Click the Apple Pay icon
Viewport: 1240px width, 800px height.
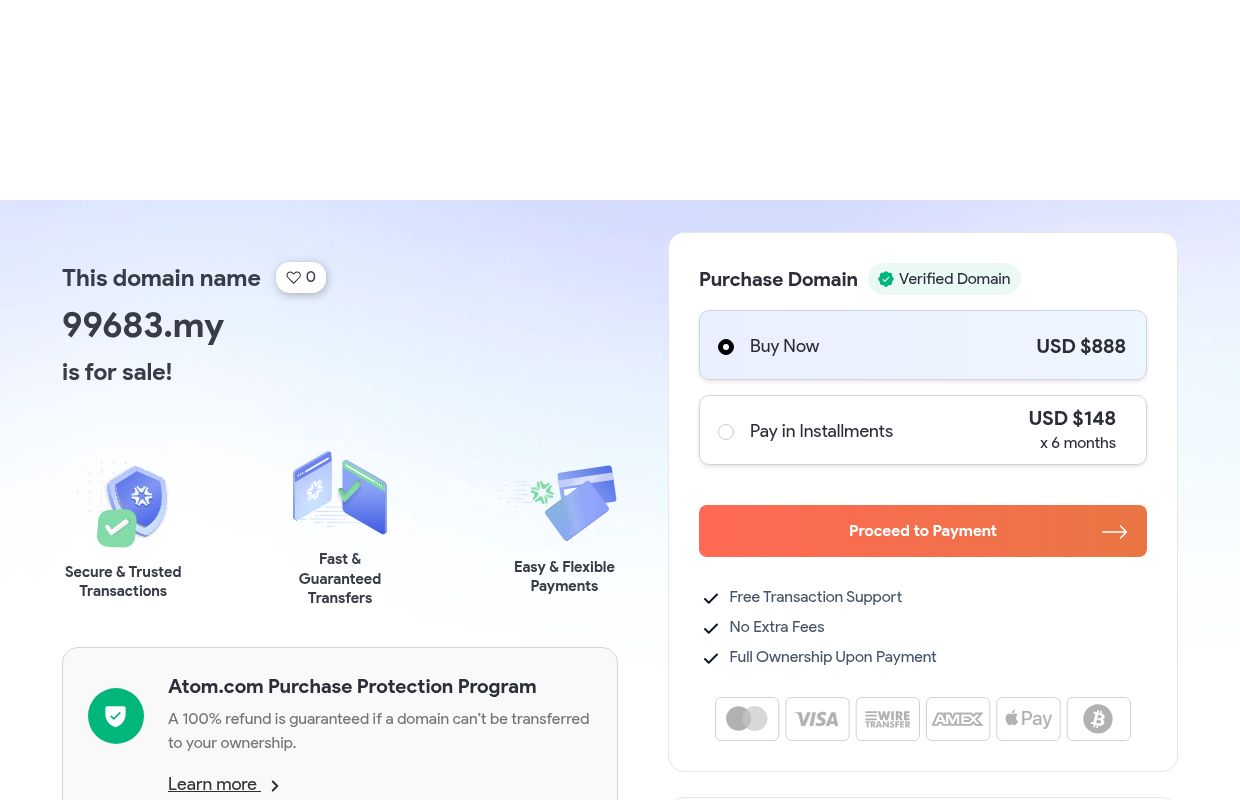click(1028, 719)
